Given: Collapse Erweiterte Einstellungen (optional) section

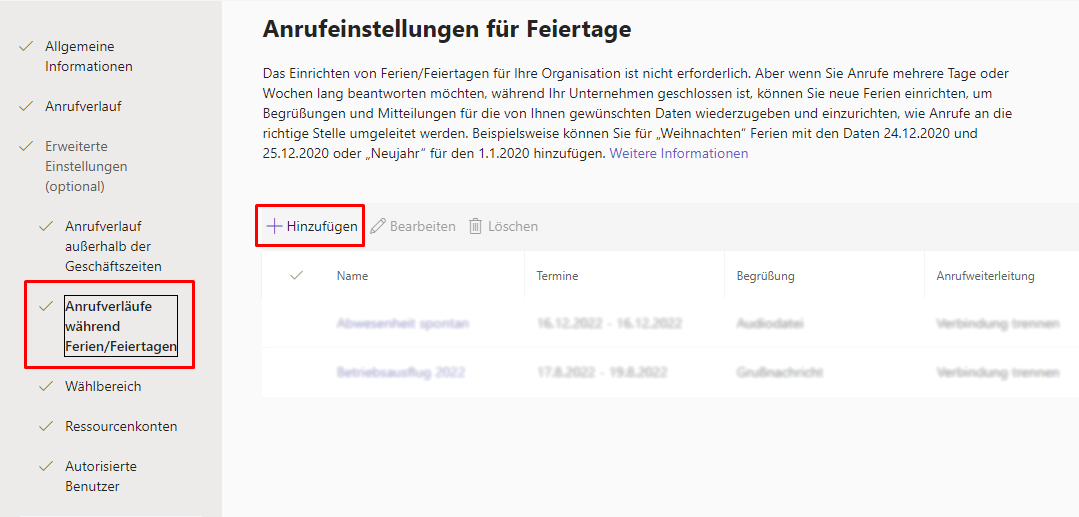Looking at the screenshot, I should 86,166.
